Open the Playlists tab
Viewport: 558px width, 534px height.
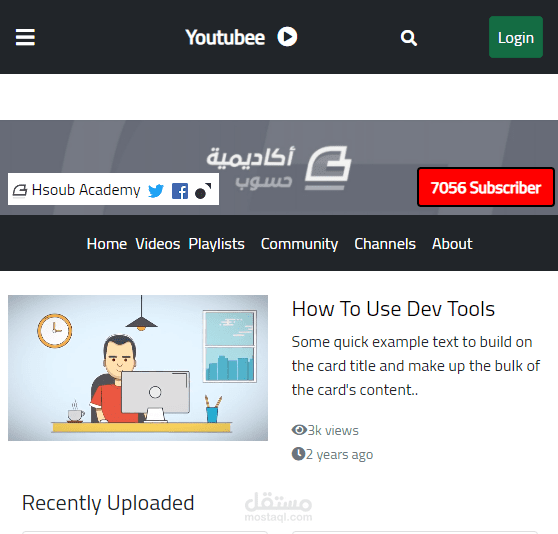216,244
